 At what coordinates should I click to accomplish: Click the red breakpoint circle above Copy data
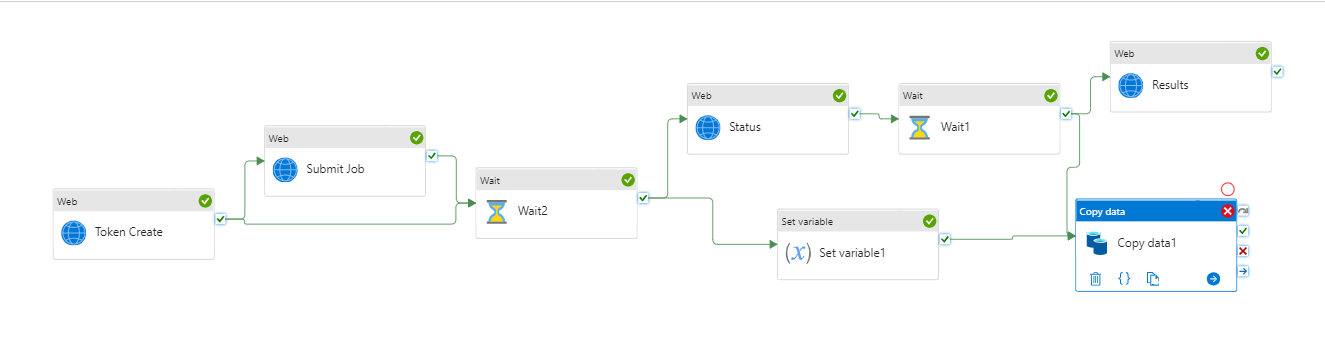[x=1228, y=189]
